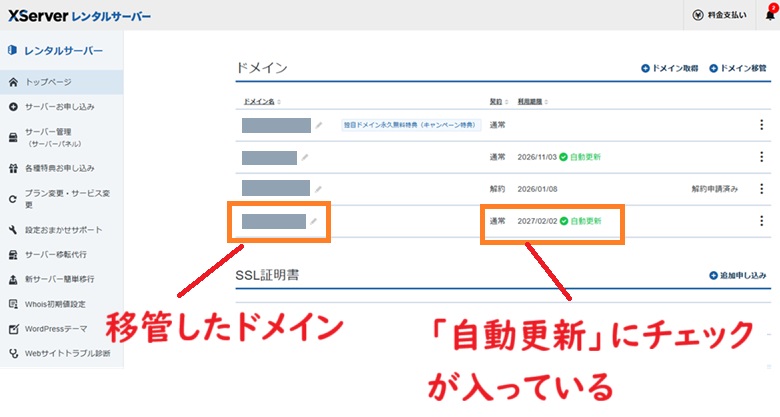The image size is (780, 417).
Task: Click pencil icon beside the transferred domain
Action: pyautogui.click(x=313, y=221)
